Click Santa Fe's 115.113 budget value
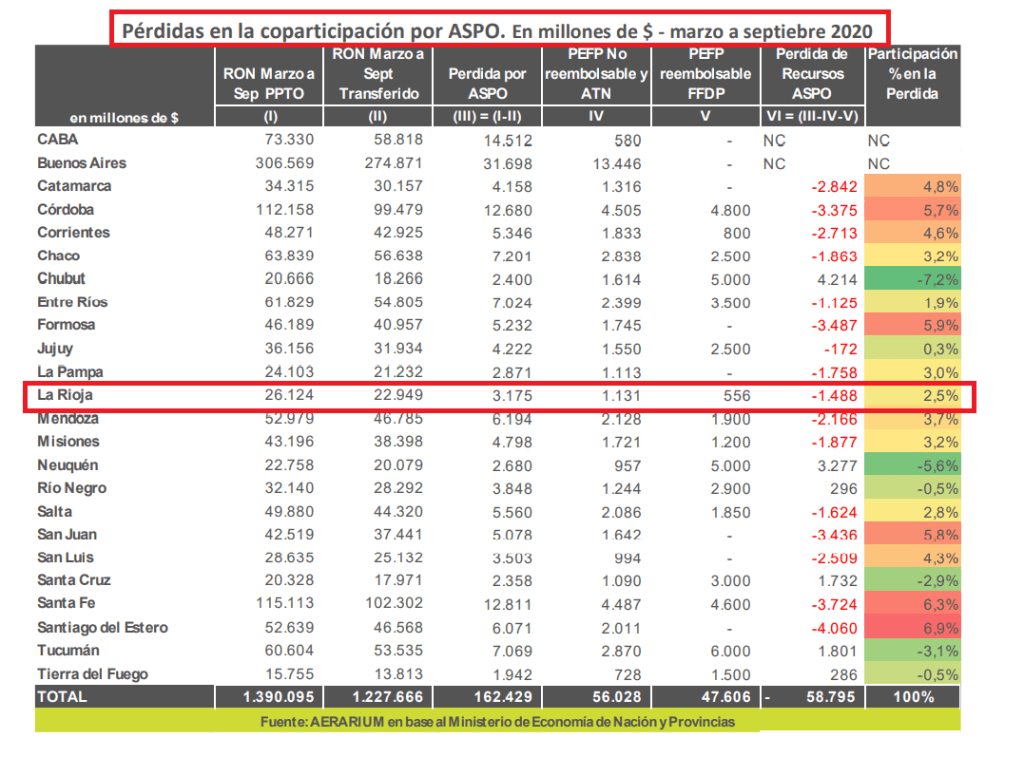This screenshot has width=1024, height=757. click(x=285, y=603)
